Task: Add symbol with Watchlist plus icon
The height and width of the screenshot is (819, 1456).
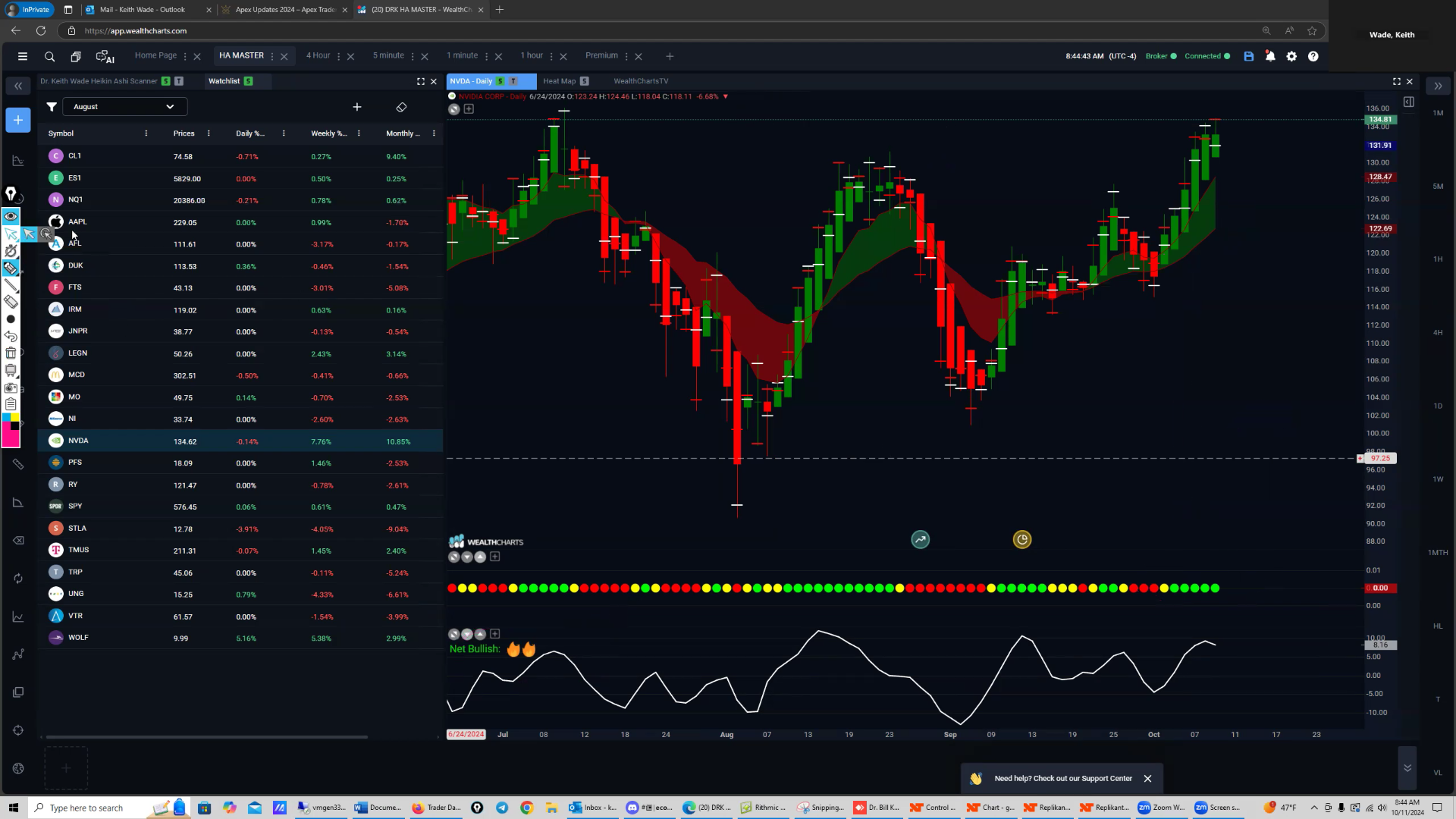Action: click(357, 107)
